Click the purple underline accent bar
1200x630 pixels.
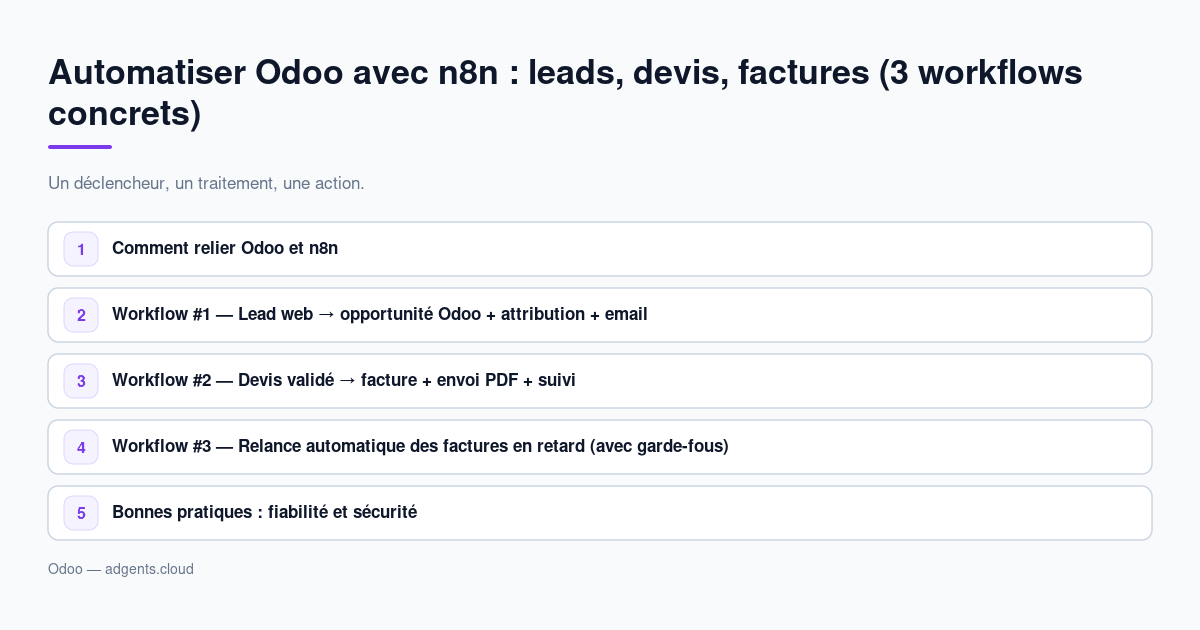tap(80, 147)
